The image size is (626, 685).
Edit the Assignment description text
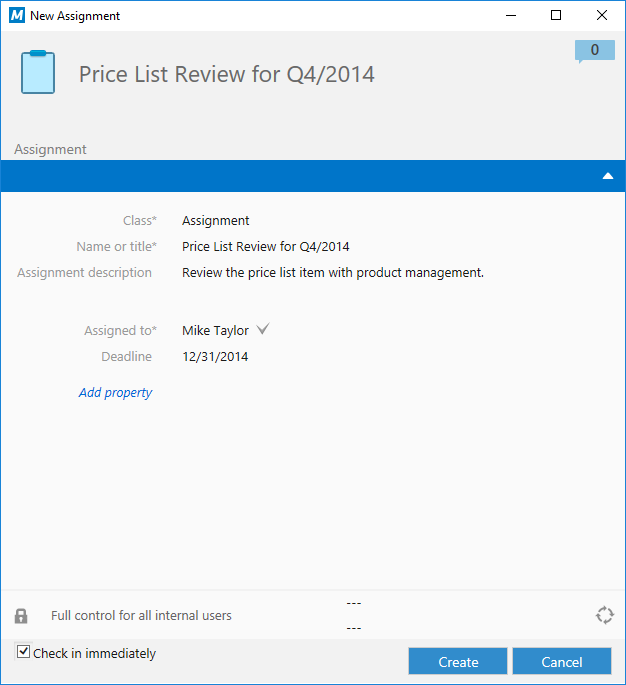click(333, 273)
